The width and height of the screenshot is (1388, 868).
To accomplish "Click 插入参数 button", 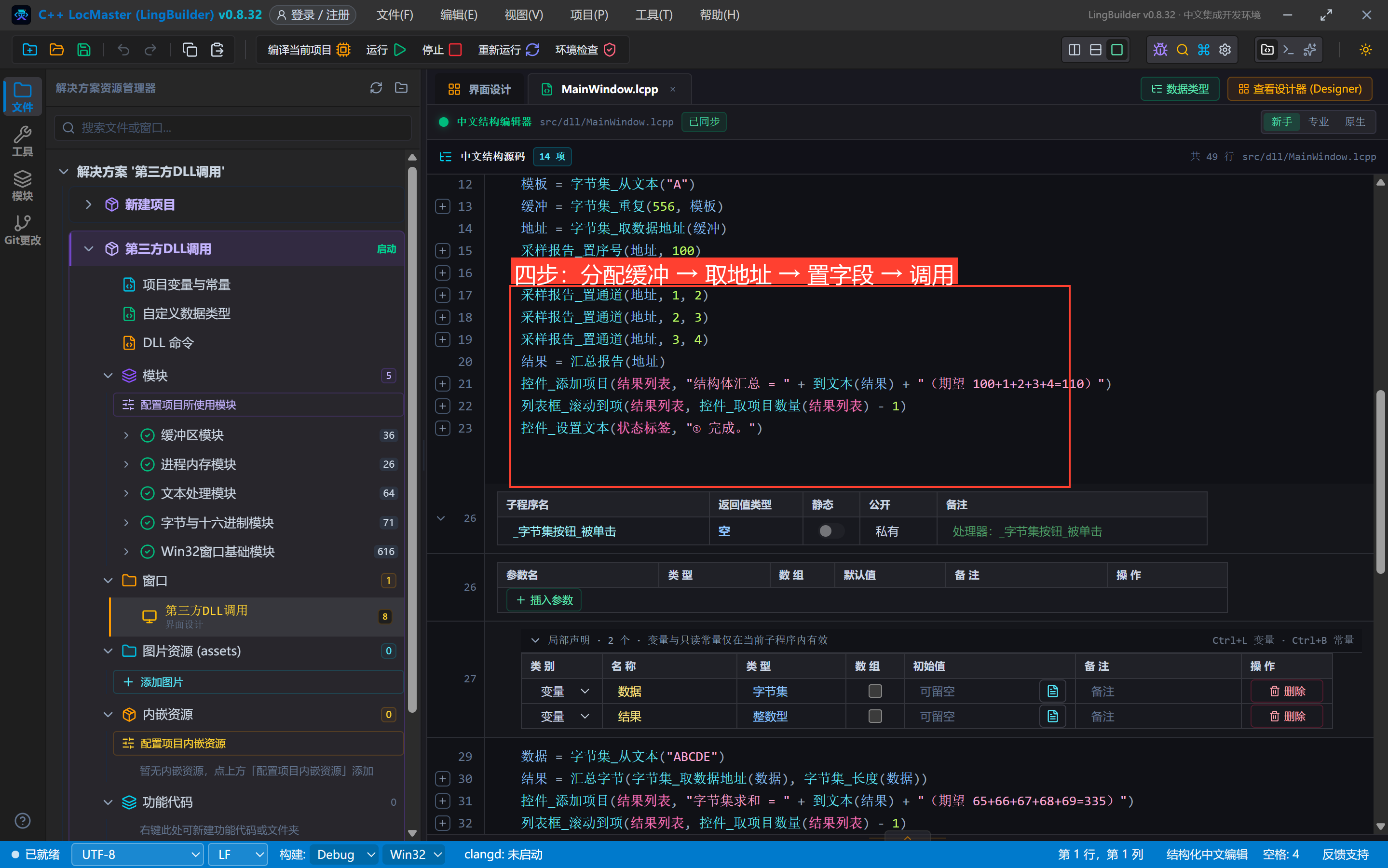I will click(x=544, y=600).
